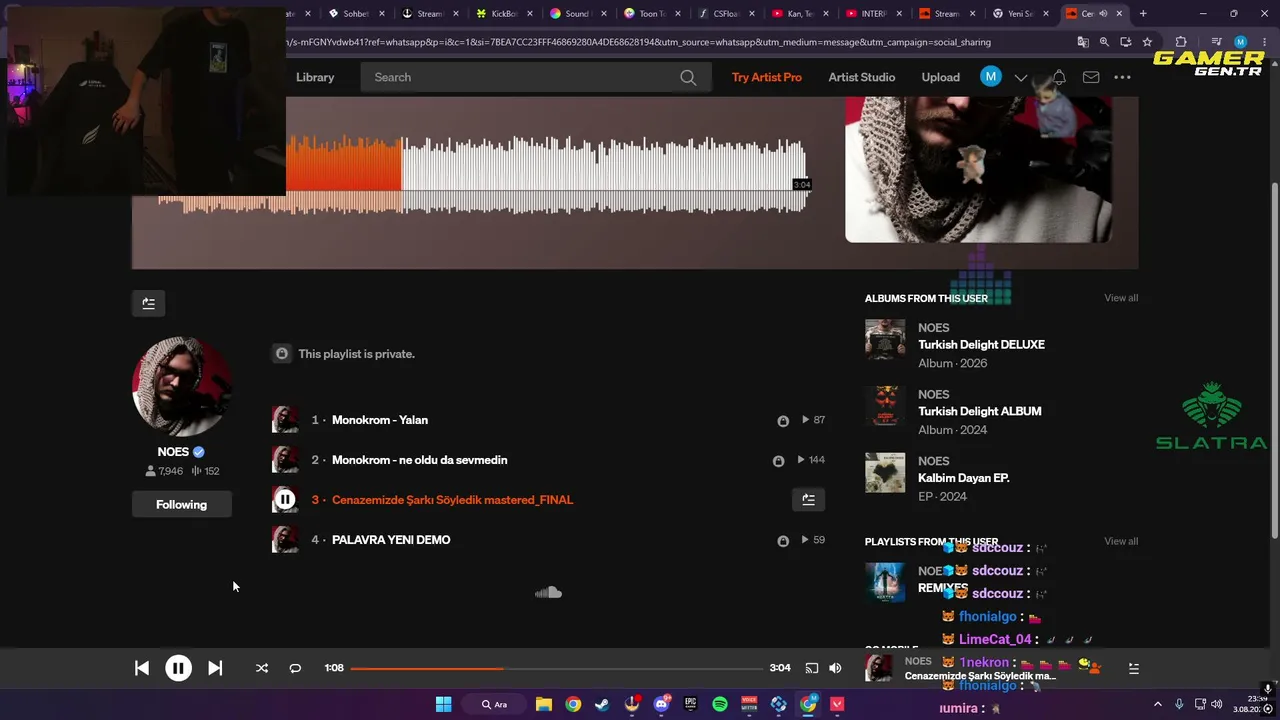This screenshot has height=720, width=1280.
Task: Open Turkish Delight DELUXE album
Action: click(x=982, y=345)
